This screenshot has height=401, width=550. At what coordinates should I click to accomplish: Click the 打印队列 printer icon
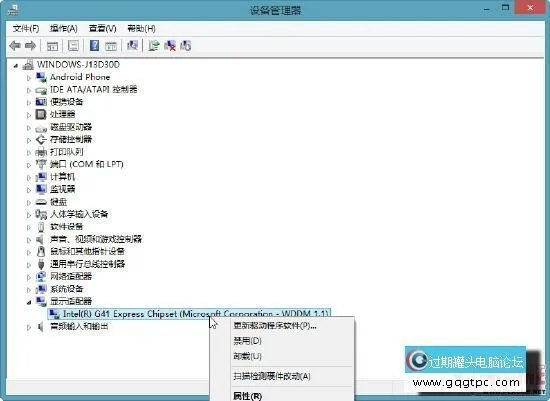[x=41, y=152]
